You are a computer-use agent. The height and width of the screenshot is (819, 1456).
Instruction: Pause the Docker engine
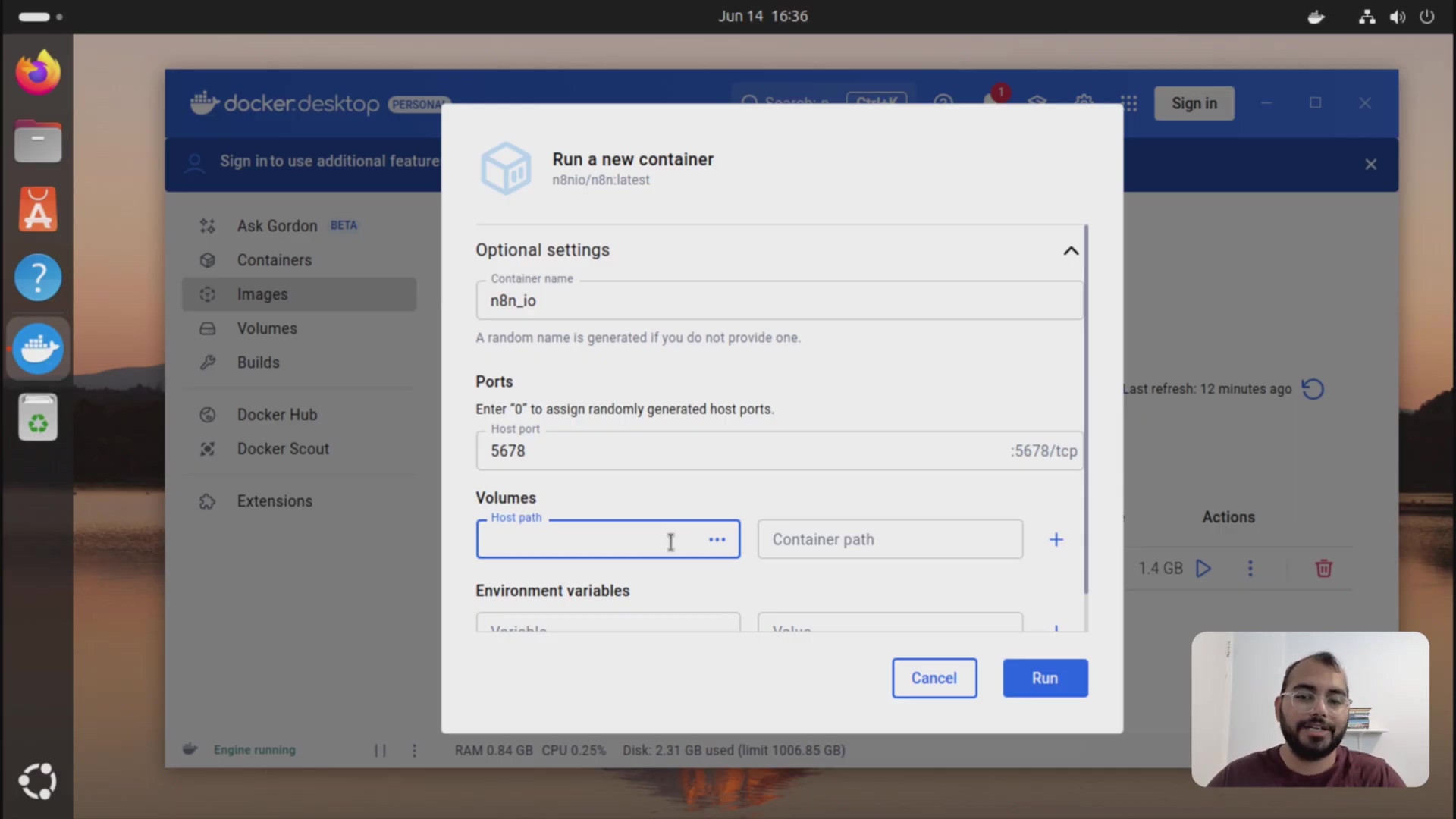click(380, 750)
